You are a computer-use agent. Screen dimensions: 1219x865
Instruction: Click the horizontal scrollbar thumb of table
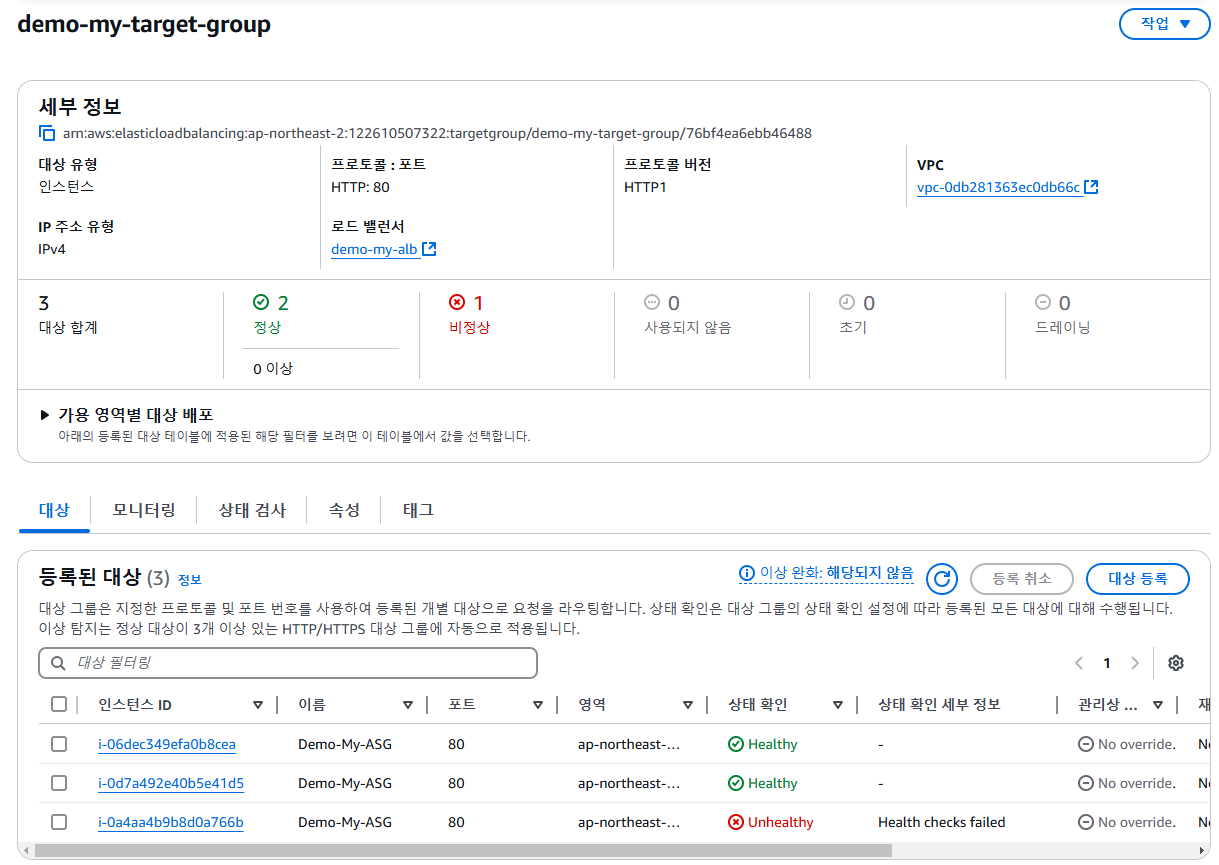tap(461, 851)
